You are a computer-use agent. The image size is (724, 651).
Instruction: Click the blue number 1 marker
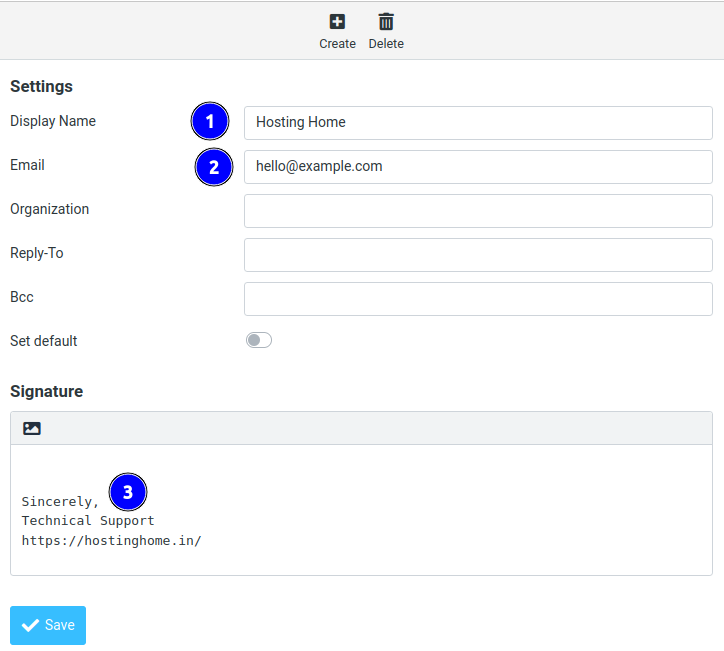[x=210, y=122]
